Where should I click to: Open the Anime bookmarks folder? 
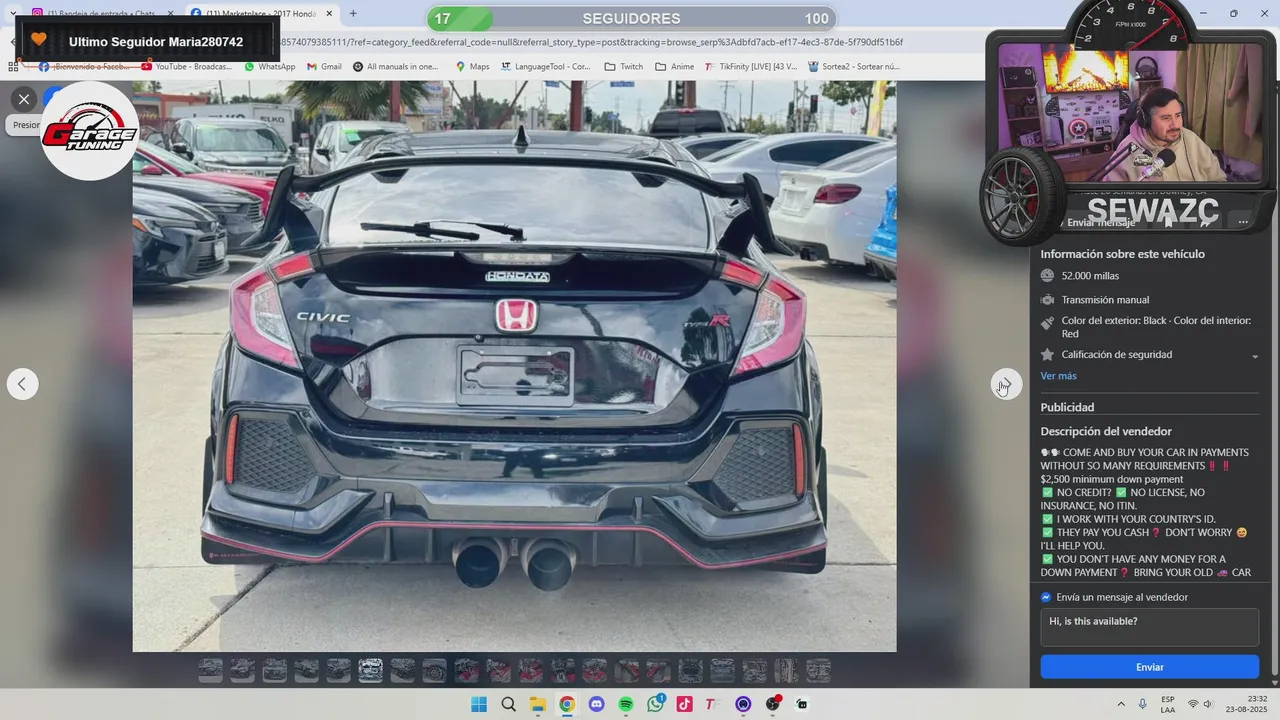(x=674, y=67)
